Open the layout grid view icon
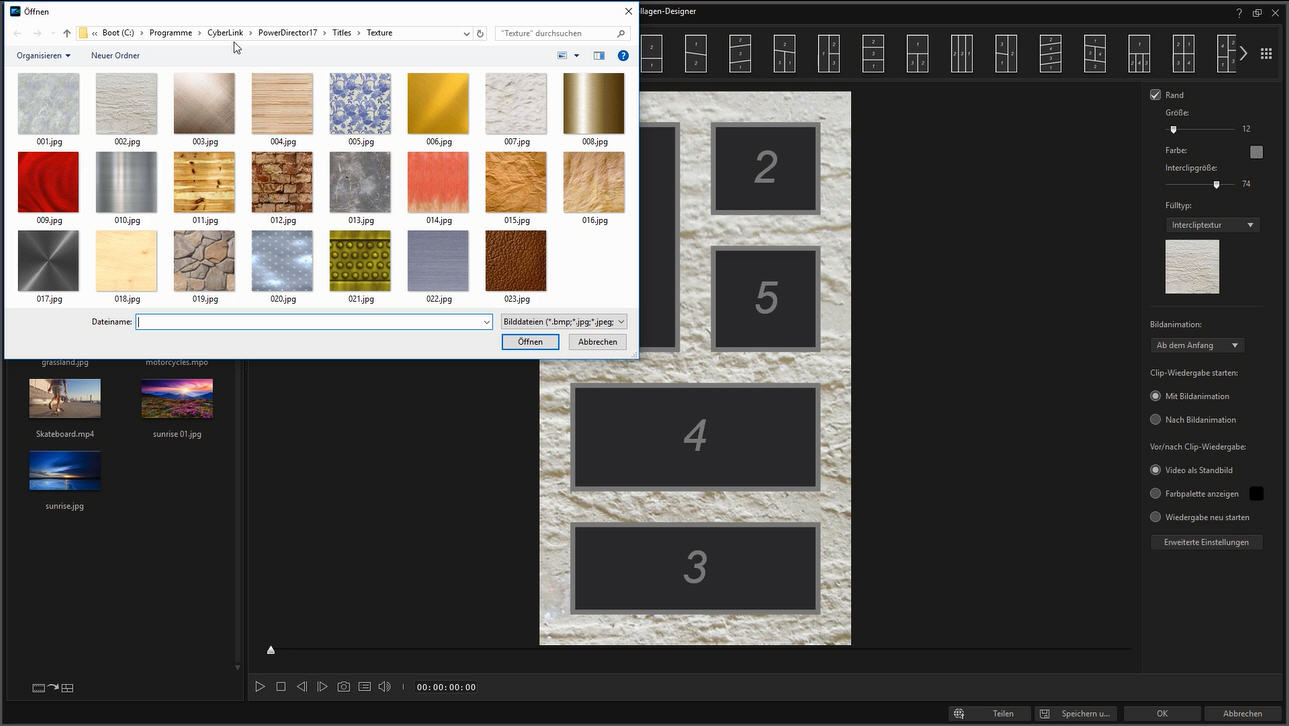The image size is (1289, 726). click(x=1266, y=53)
